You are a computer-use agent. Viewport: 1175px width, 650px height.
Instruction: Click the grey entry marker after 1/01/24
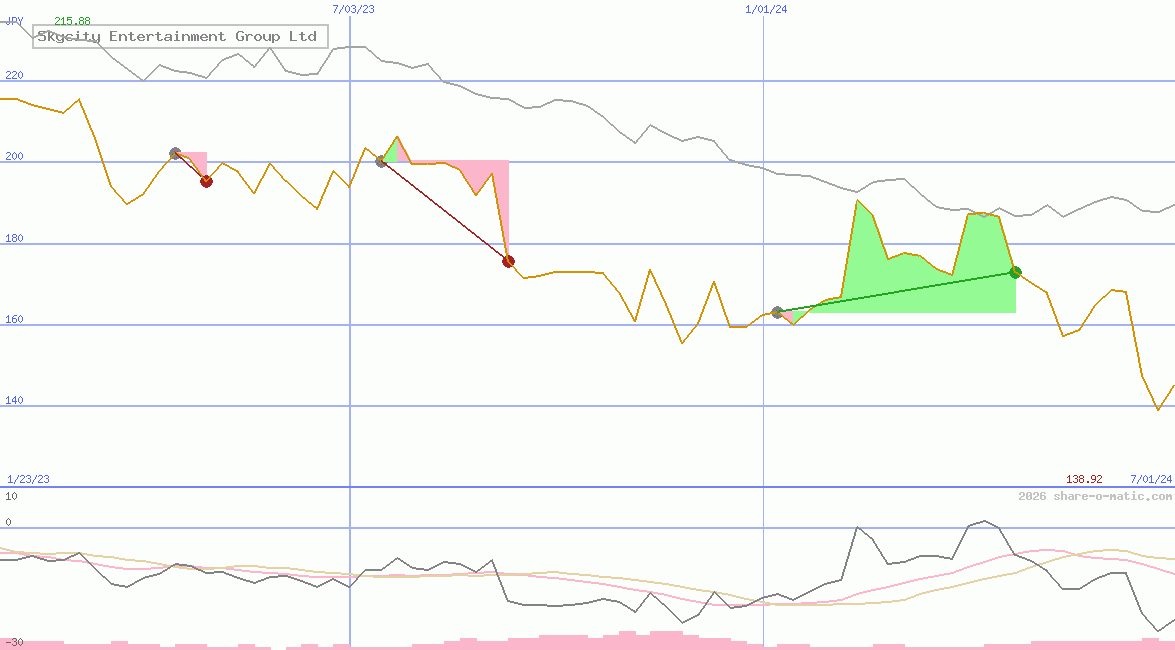click(x=777, y=313)
